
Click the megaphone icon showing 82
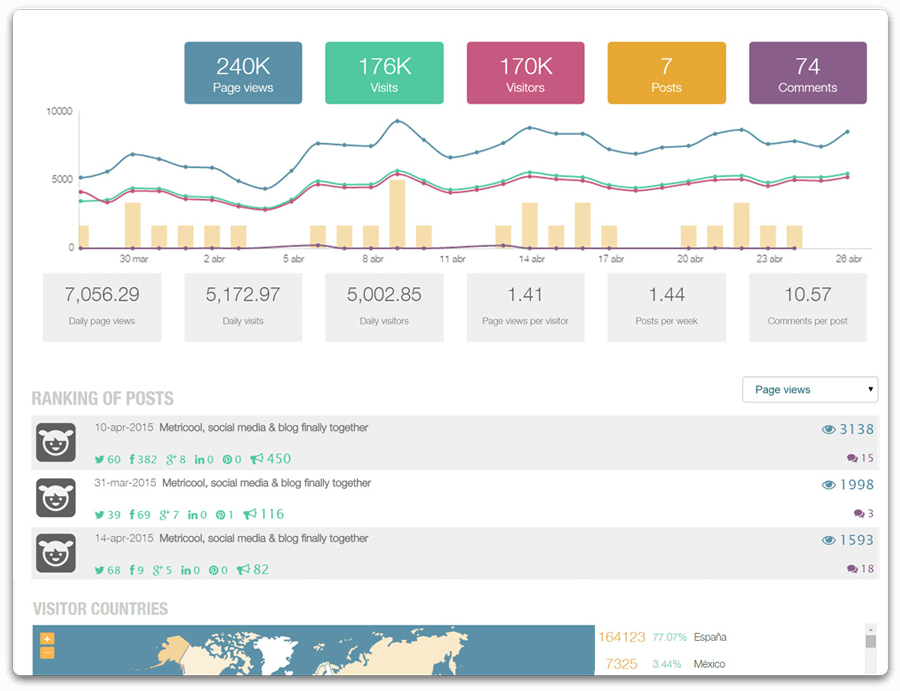click(243, 569)
